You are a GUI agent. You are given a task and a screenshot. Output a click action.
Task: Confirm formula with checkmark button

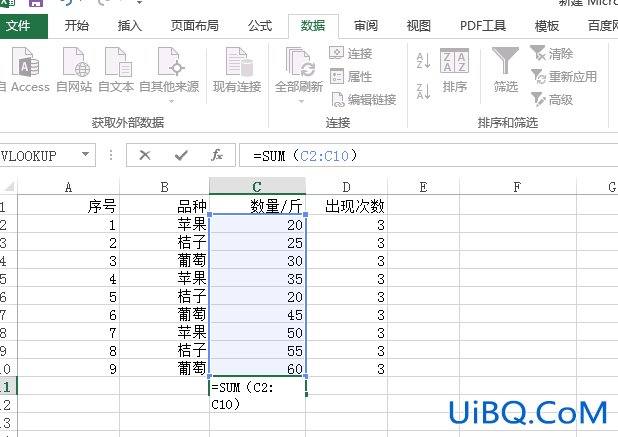click(181, 155)
